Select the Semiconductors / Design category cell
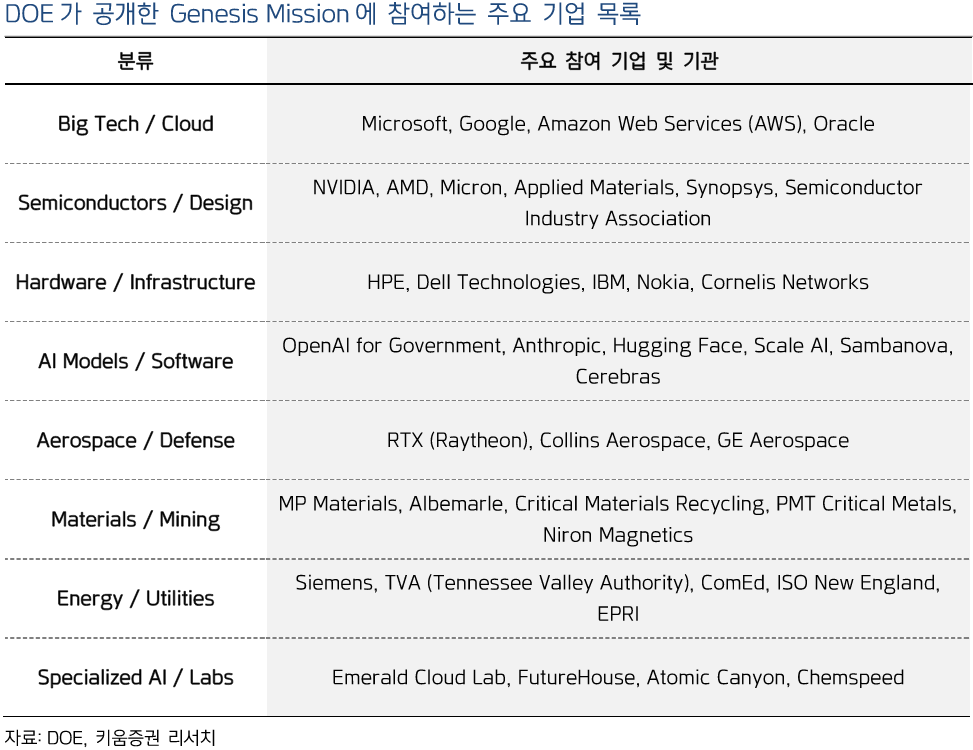The image size is (973, 750). click(x=135, y=203)
